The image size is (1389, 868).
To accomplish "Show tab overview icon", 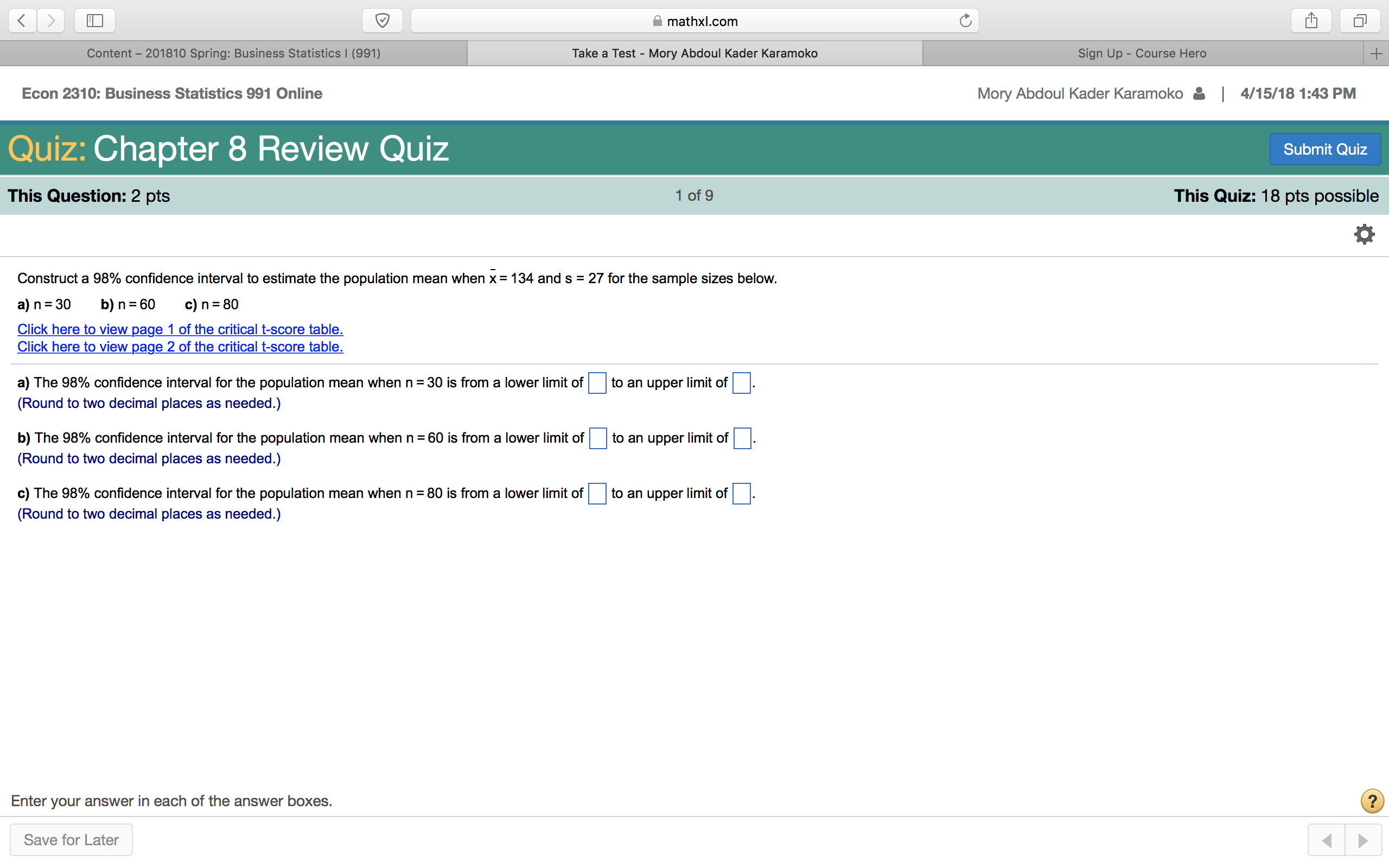I will 1360,21.
